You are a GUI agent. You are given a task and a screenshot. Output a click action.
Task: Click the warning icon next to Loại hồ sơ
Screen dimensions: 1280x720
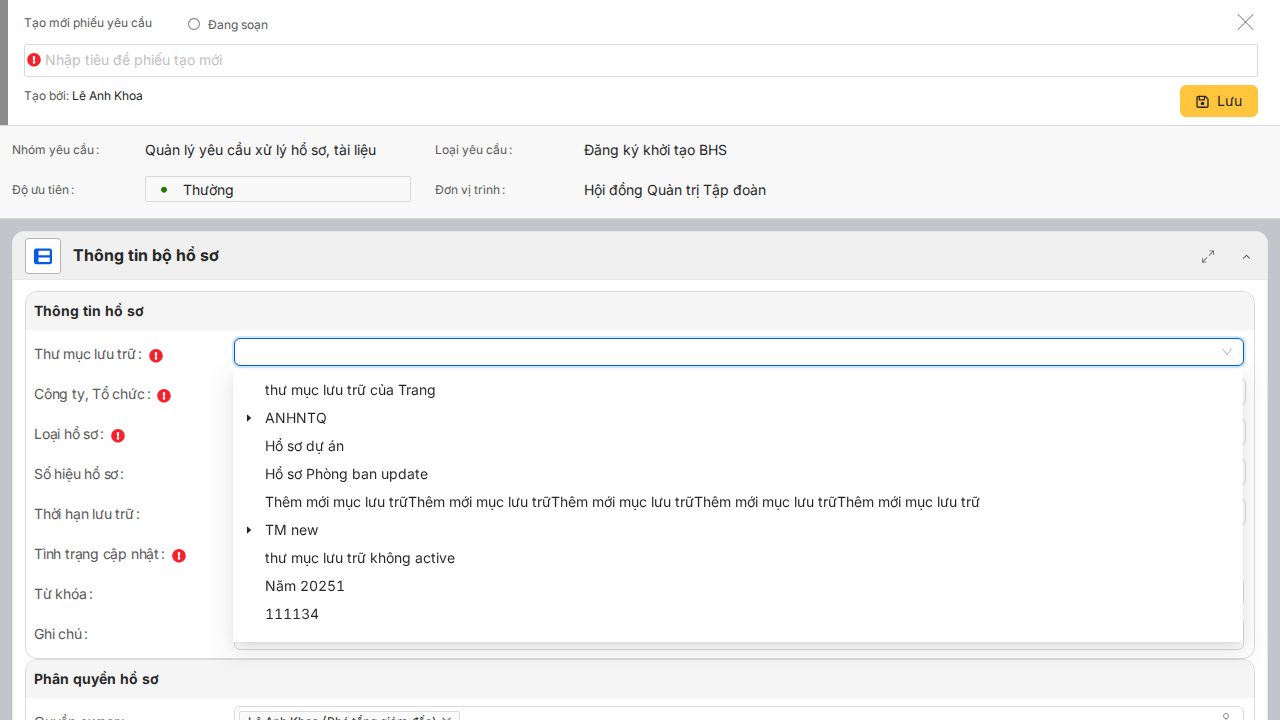[x=118, y=435]
